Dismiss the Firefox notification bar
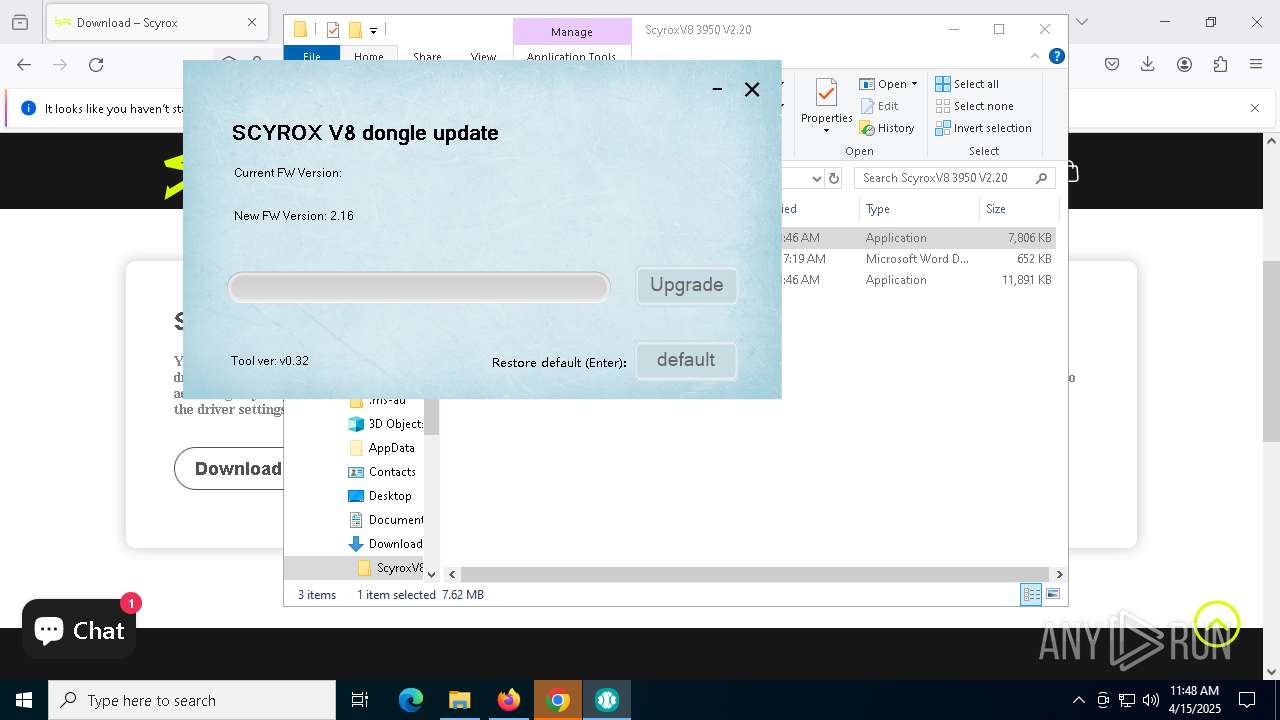 coord(1255,108)
